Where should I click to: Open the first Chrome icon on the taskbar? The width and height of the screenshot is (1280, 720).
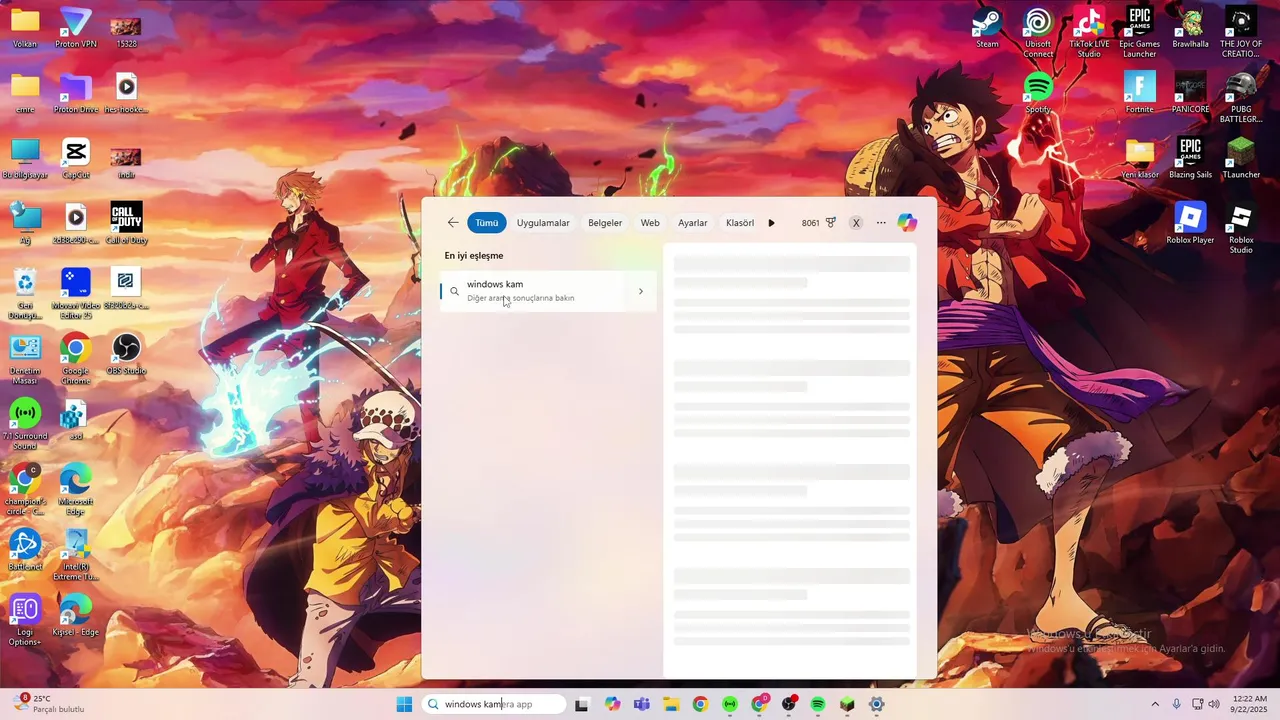click(x=700, y=704)
